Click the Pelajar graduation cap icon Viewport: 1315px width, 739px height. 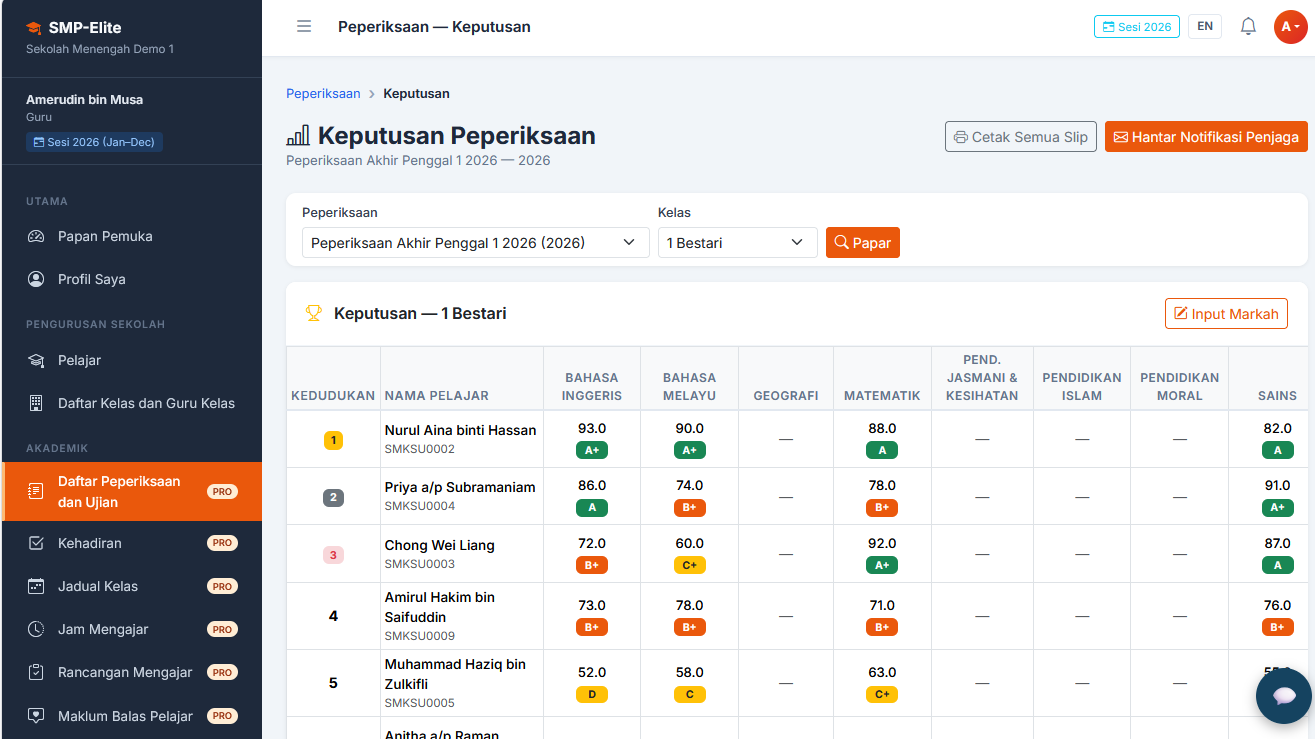click(36, 361)
